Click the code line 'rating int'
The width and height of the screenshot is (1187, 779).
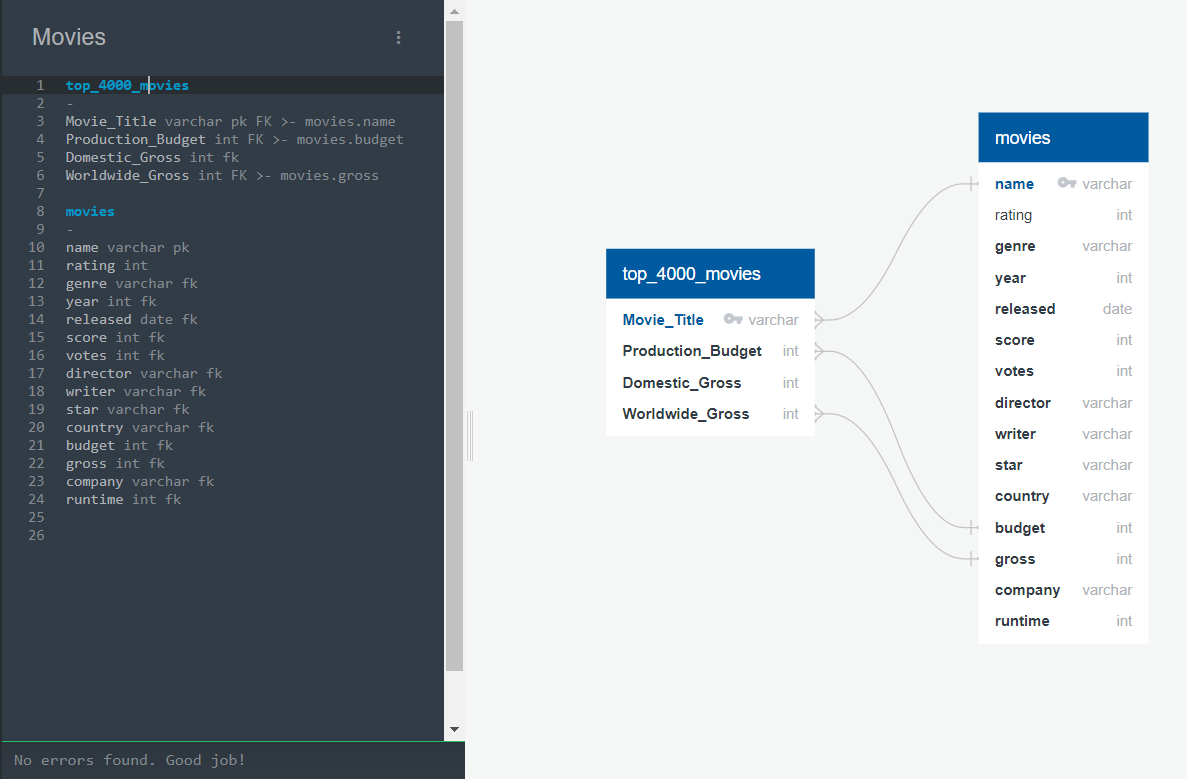(x=107, y=266)
